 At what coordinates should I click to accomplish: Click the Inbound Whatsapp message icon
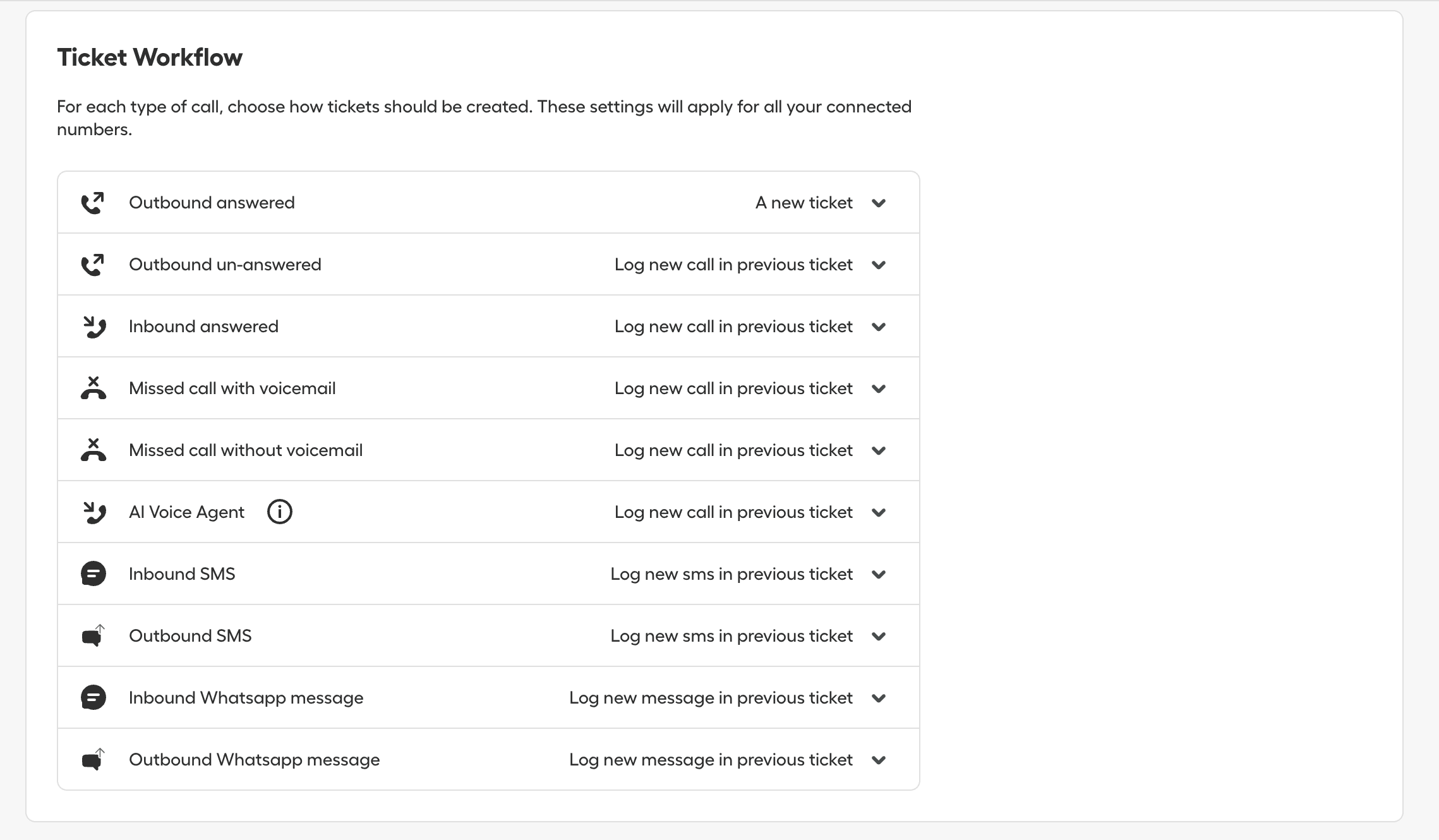coord(92,697)
